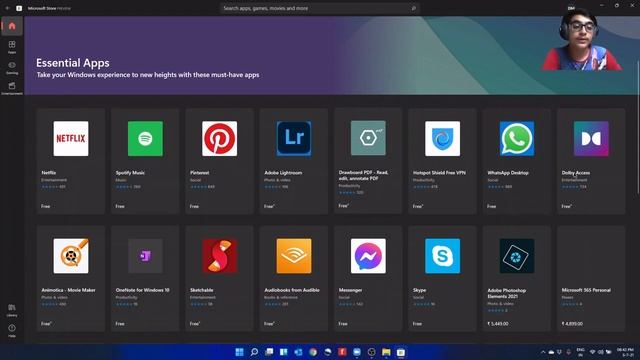Viewport: 640px width, 360px height.
Task: Click the Essential Apps heading
Action: 73,63
